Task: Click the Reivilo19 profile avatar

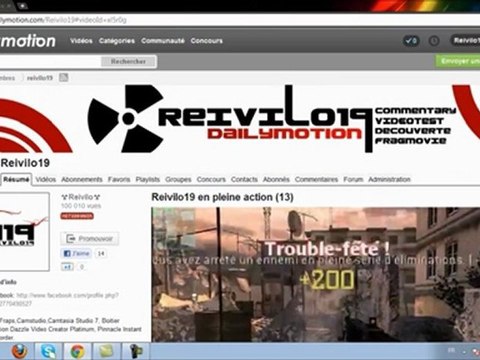Action: click(24, 232)
